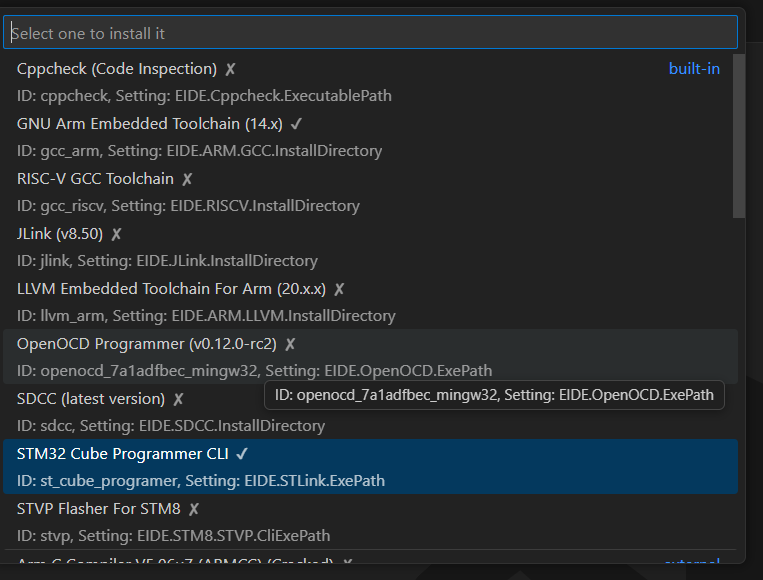Click the X mark beside LLVM Embedded Toolchain
The image size is (763, 580).
pos(339,290)
